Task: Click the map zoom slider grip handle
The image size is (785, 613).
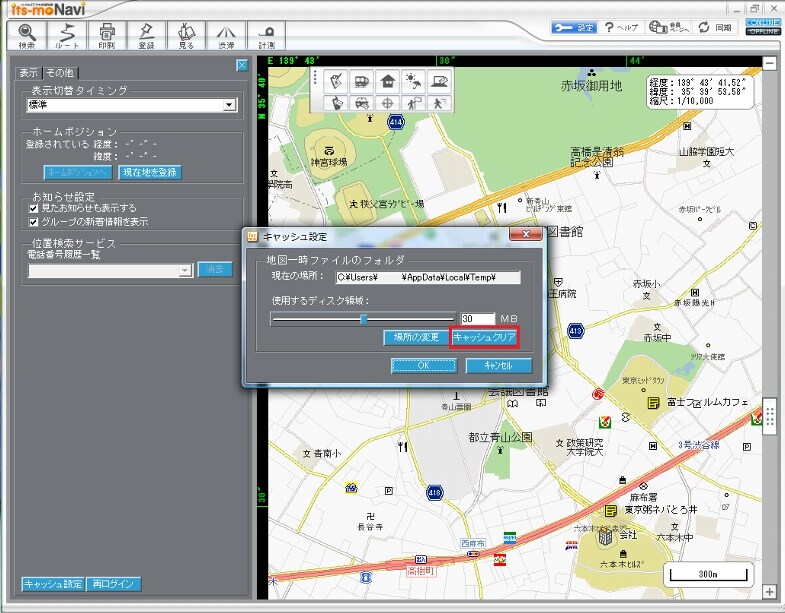Action: point(769,417)
